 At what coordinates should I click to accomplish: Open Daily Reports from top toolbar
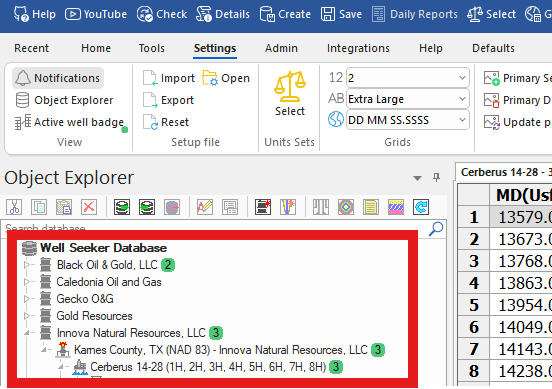tap(415, 14)
